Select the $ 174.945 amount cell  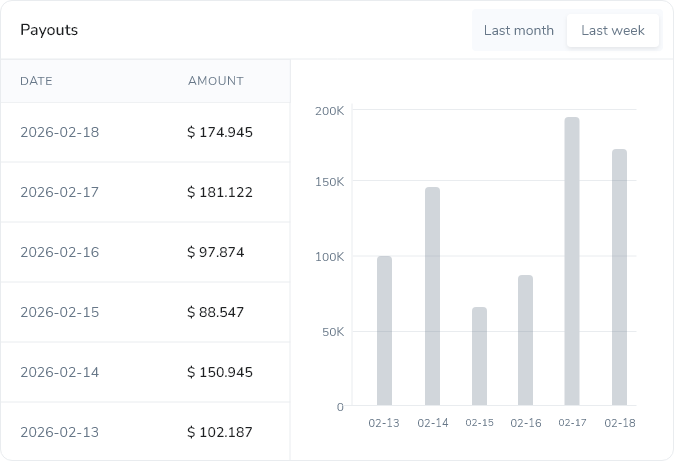(x=220, y=132)
